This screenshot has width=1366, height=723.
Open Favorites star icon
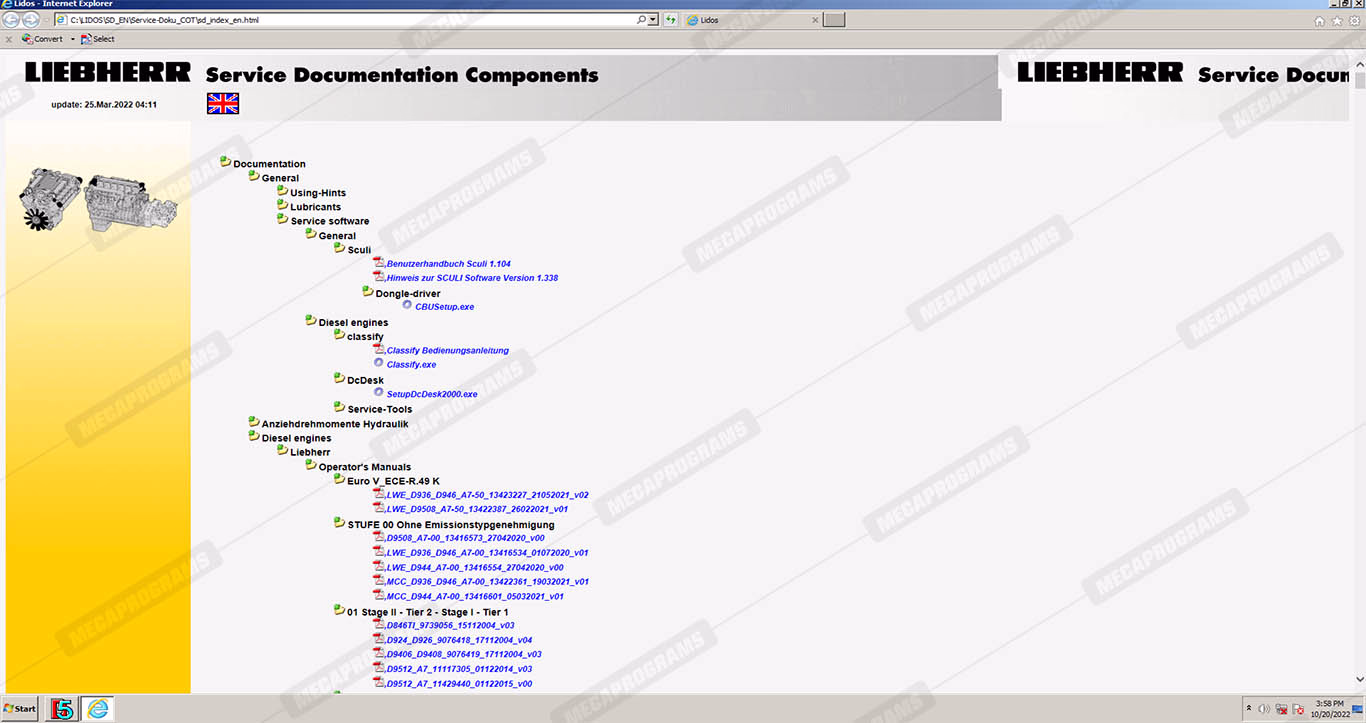tap(1337, 21)
